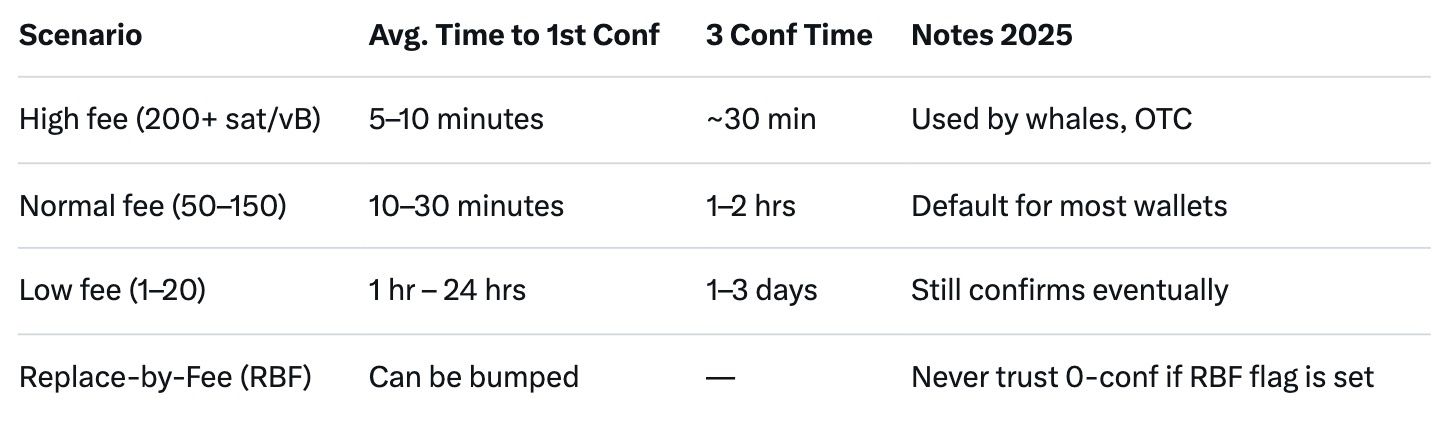This screenshot has height=432, width=1436.
Task: Select the 1–2 hrs cell
Action: click(x=751, y=206)
